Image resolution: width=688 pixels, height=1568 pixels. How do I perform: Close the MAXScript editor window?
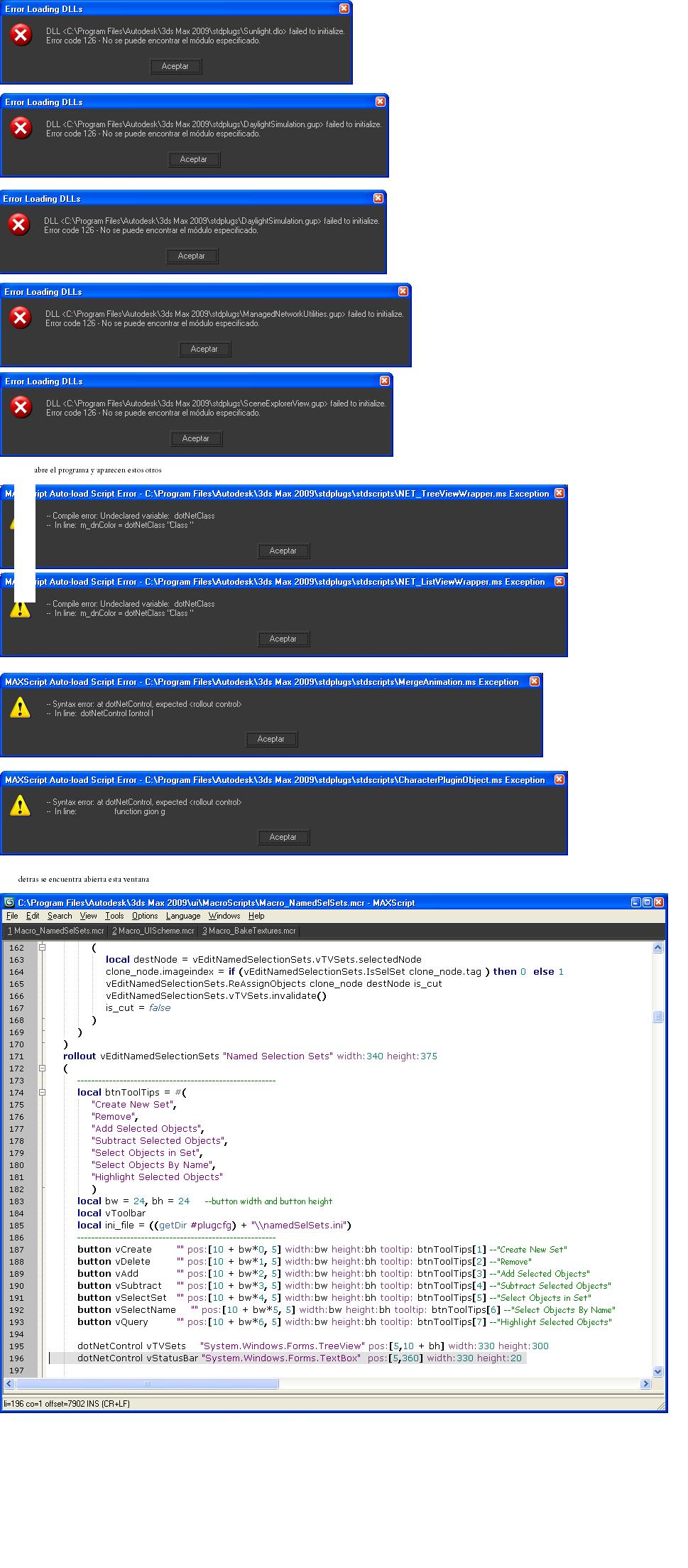(658, 902)
